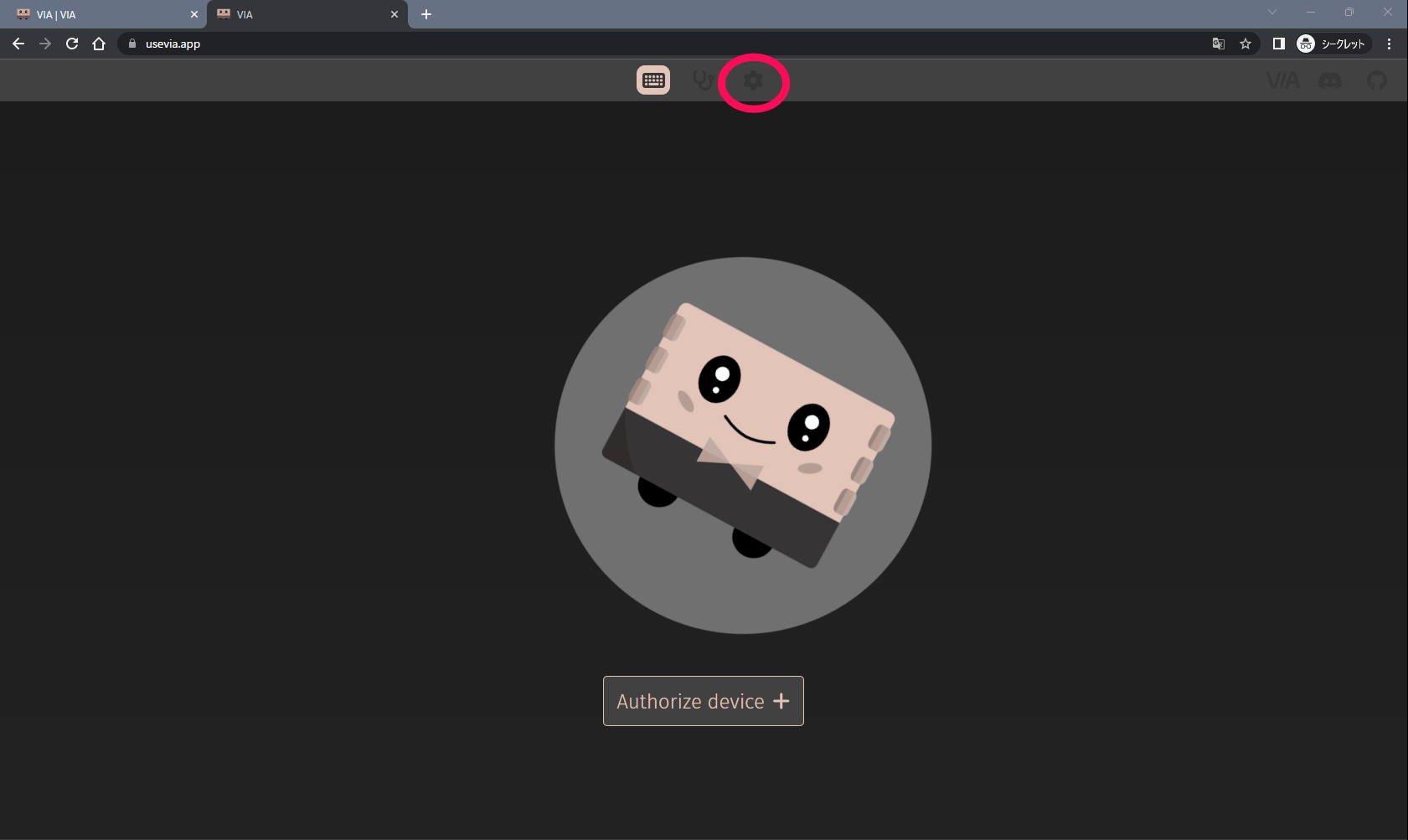Expand the tab search chevron

tap(1272, 12)
